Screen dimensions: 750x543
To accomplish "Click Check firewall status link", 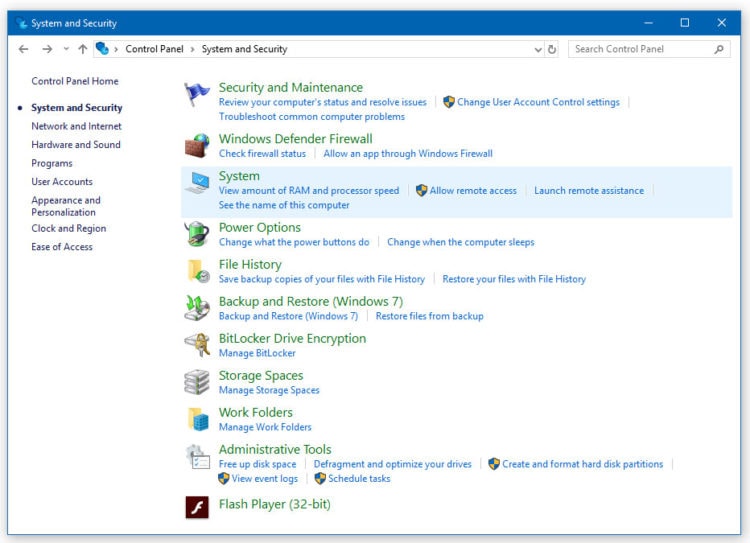I will point(262,154).
